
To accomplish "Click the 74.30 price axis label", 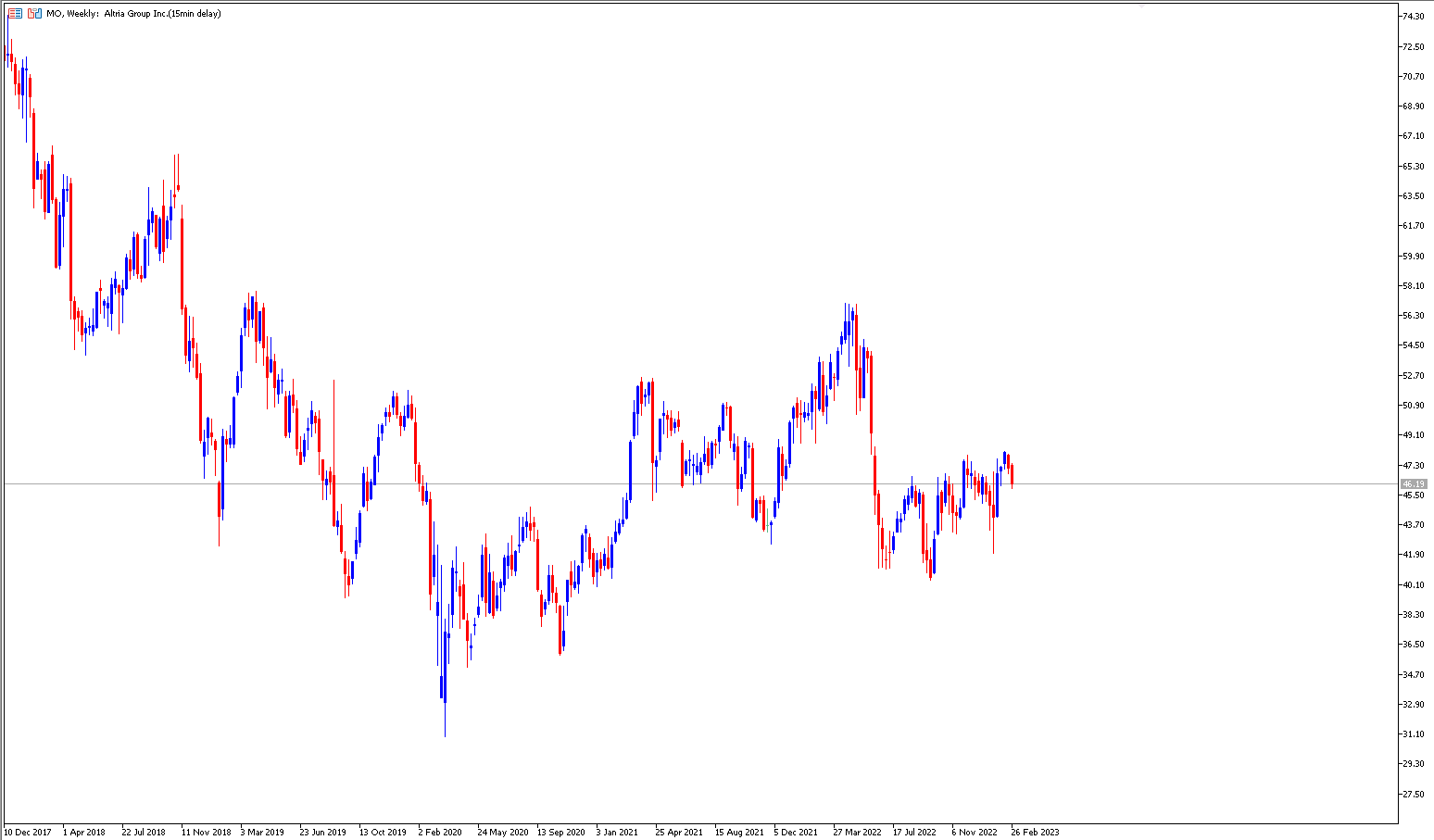I will click(x=1414, y=17).
